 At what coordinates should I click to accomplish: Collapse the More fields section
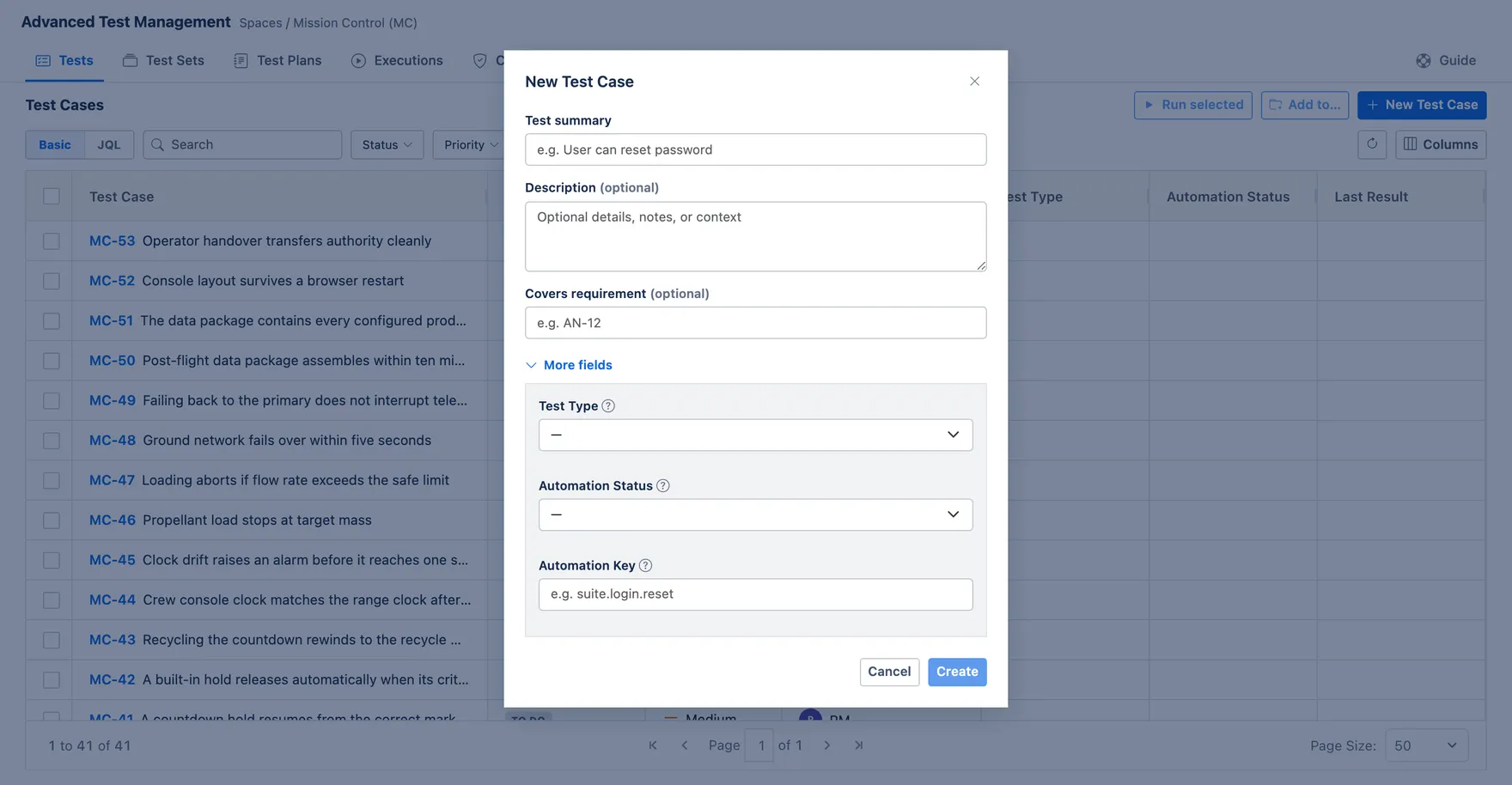(x=569, y=365)
